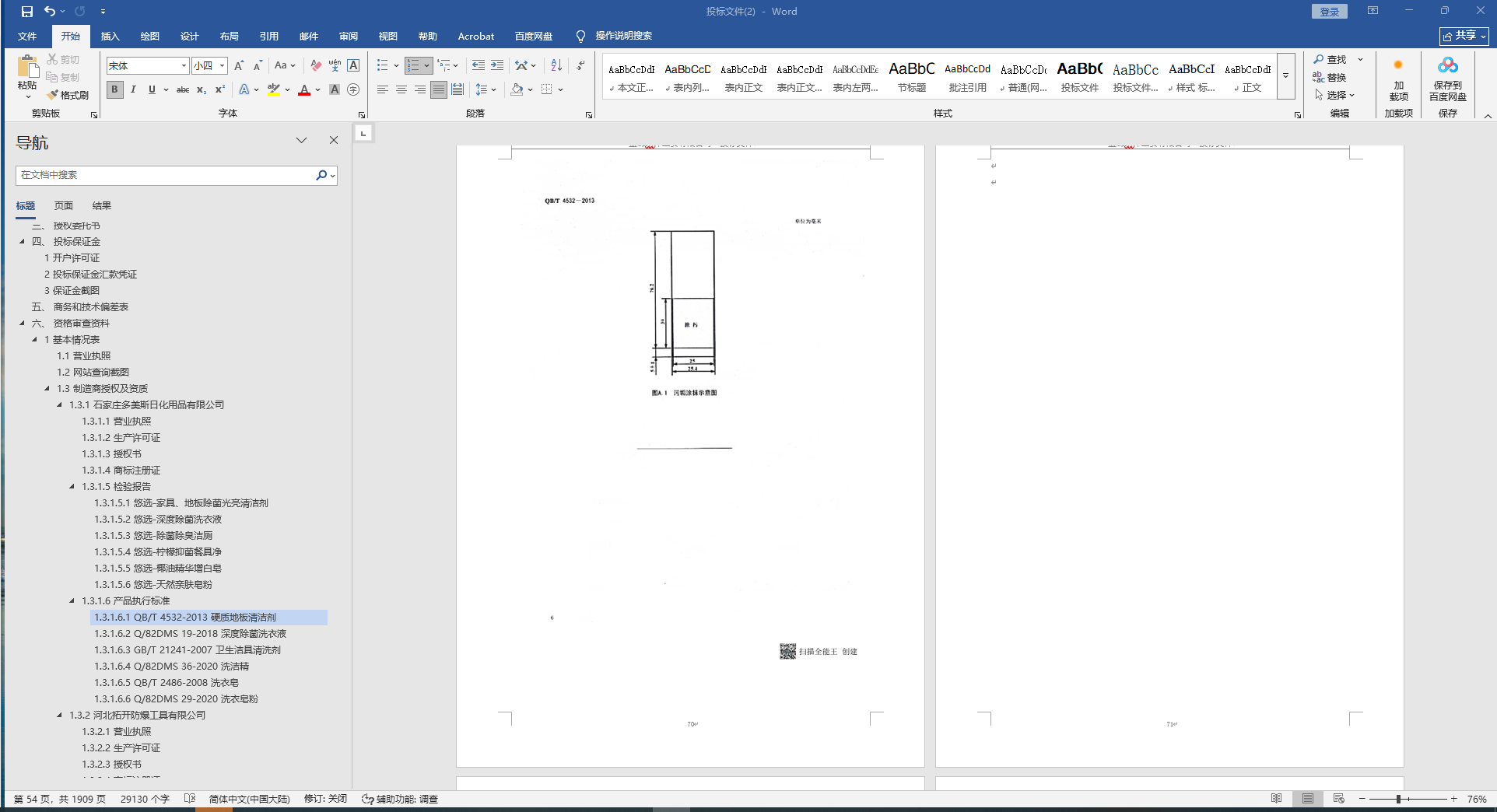Viewport: 1497px width, 812px height.
Task: Toggle italic formatting
Action: 133,89
